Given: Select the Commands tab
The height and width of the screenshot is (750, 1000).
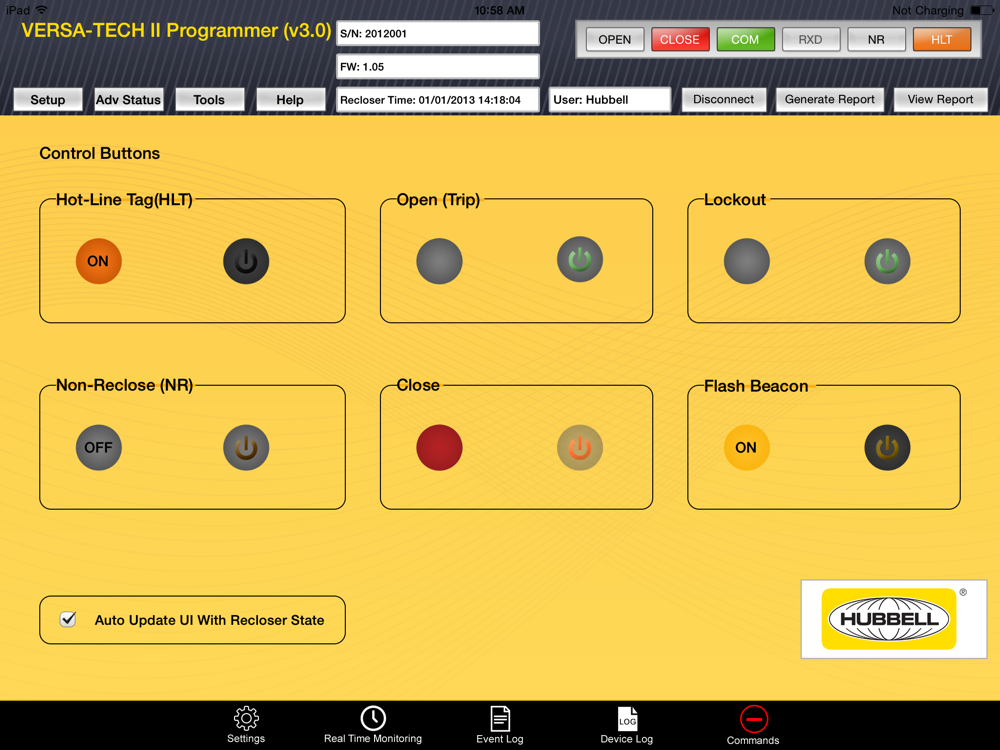Looking at the screenshot, I should pos(753,725).
